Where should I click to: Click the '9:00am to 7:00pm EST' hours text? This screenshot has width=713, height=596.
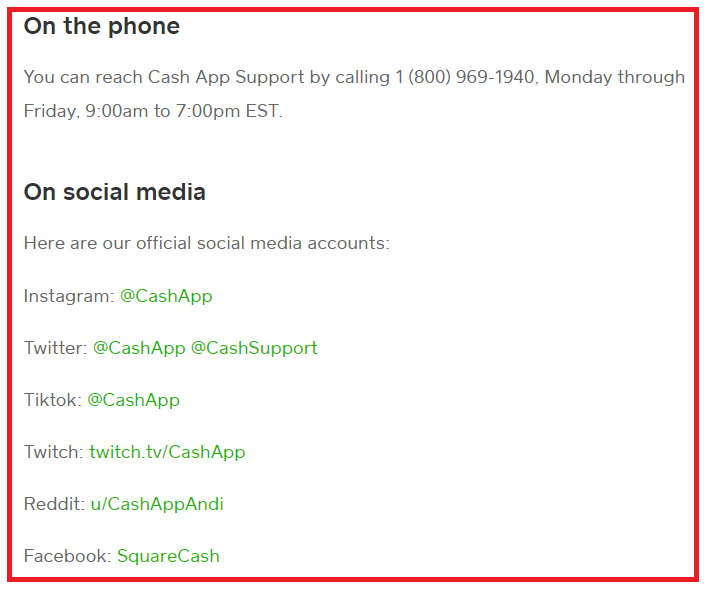point(182,111)
